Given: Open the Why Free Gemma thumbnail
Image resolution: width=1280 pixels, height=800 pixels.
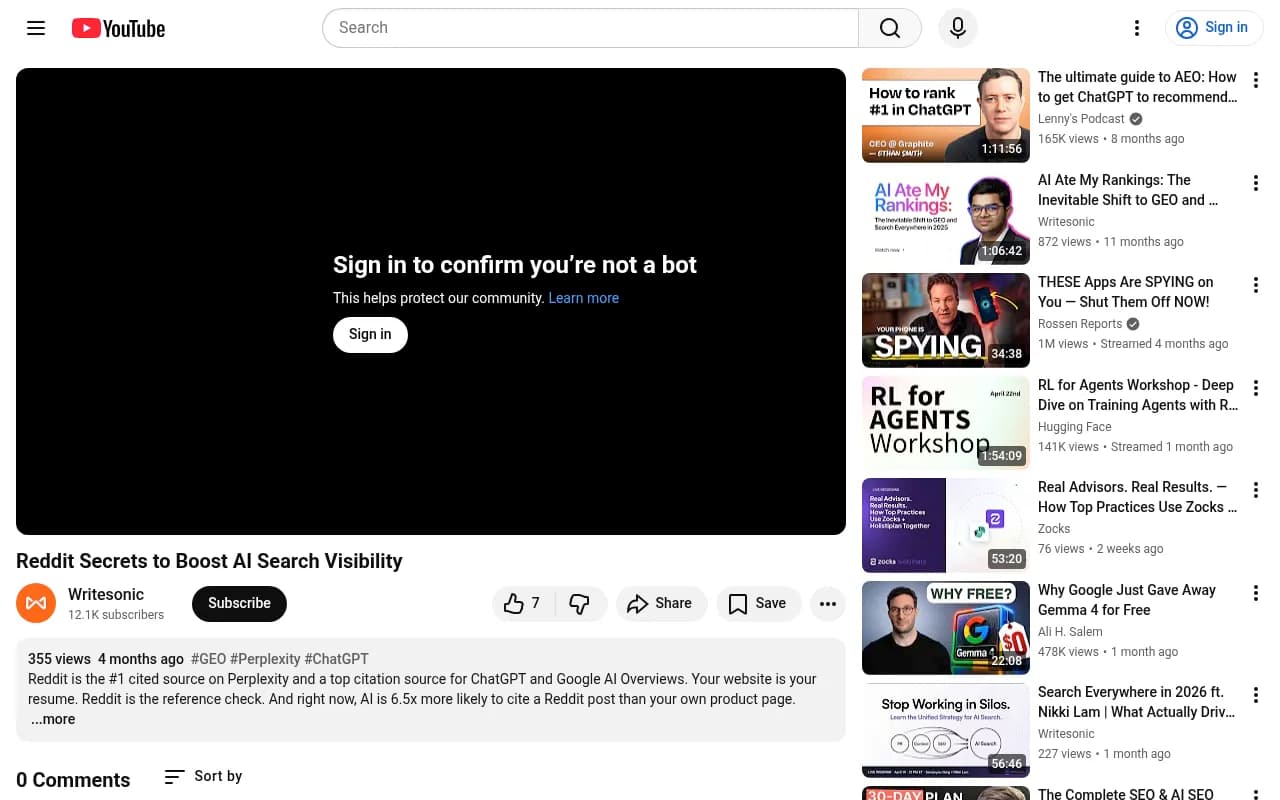Looking at the screenshot, I should coord(946,628).
